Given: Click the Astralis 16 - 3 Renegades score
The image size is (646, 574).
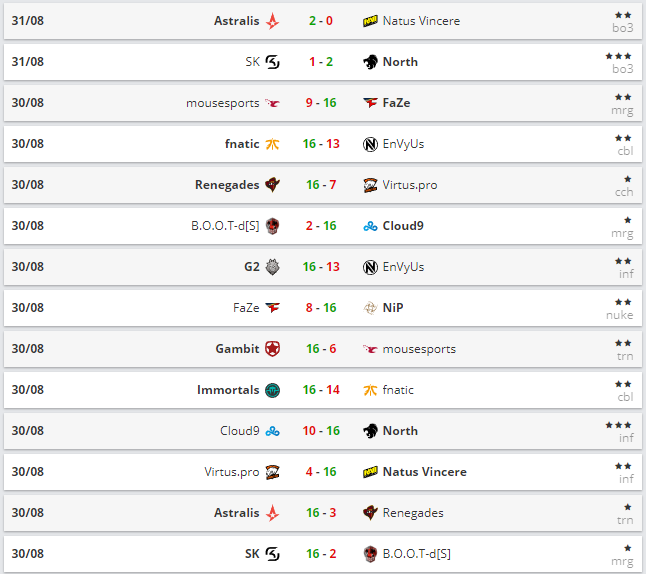Looking at the screenshot, I should pyautogui.click(x=321, y=513).
